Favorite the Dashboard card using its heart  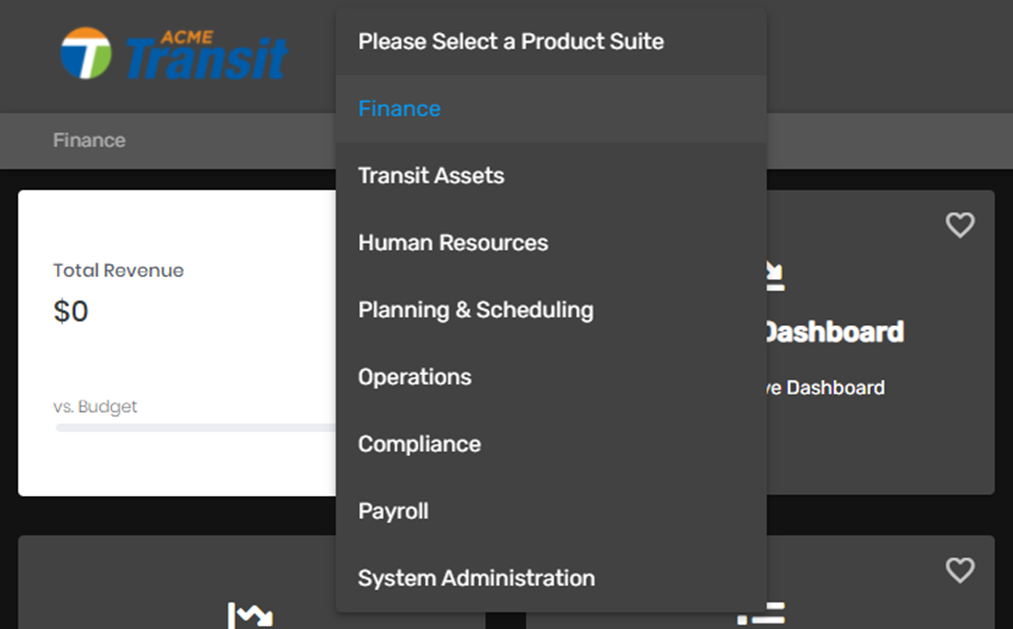(960, 225)
